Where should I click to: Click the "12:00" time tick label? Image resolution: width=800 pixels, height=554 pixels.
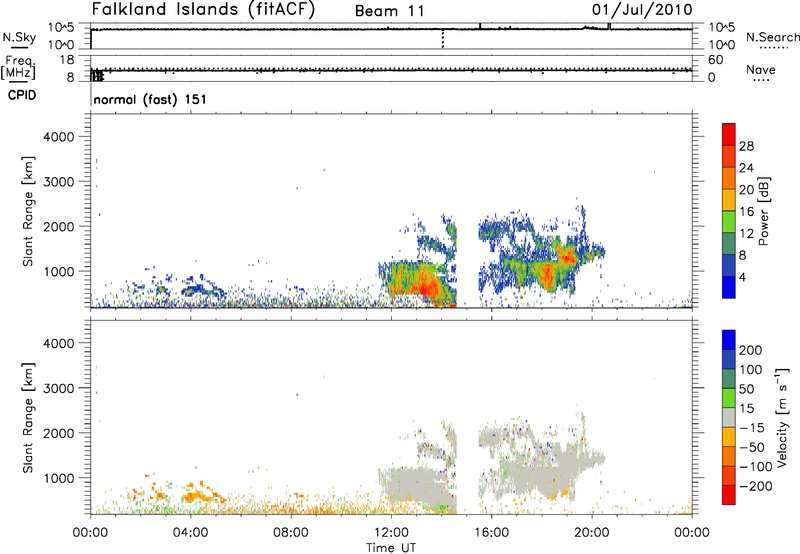tap(391, 533)
